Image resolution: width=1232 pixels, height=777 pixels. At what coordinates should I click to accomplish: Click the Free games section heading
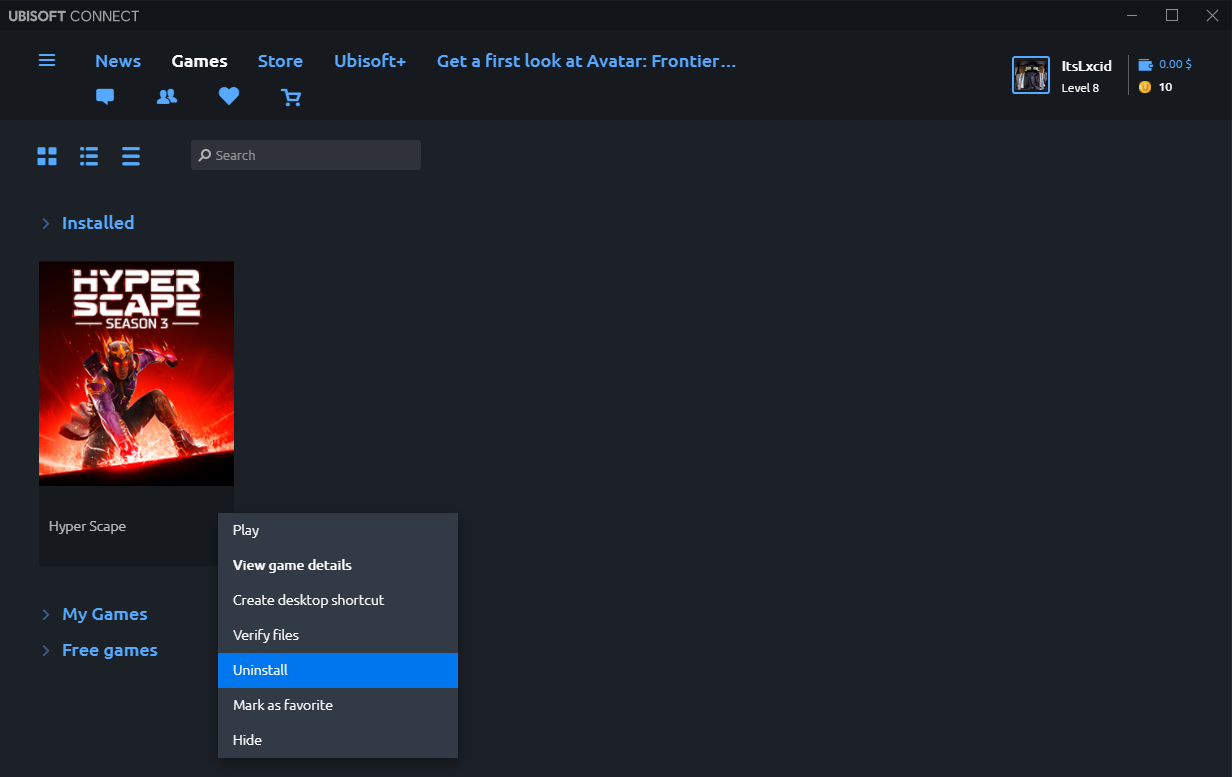[110, 650]
